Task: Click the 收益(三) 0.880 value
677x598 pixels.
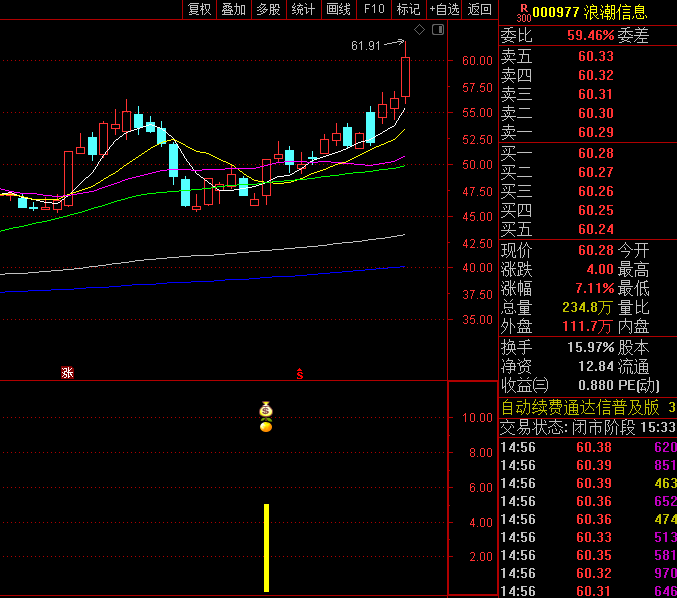Action: click(x=596, y=385)
